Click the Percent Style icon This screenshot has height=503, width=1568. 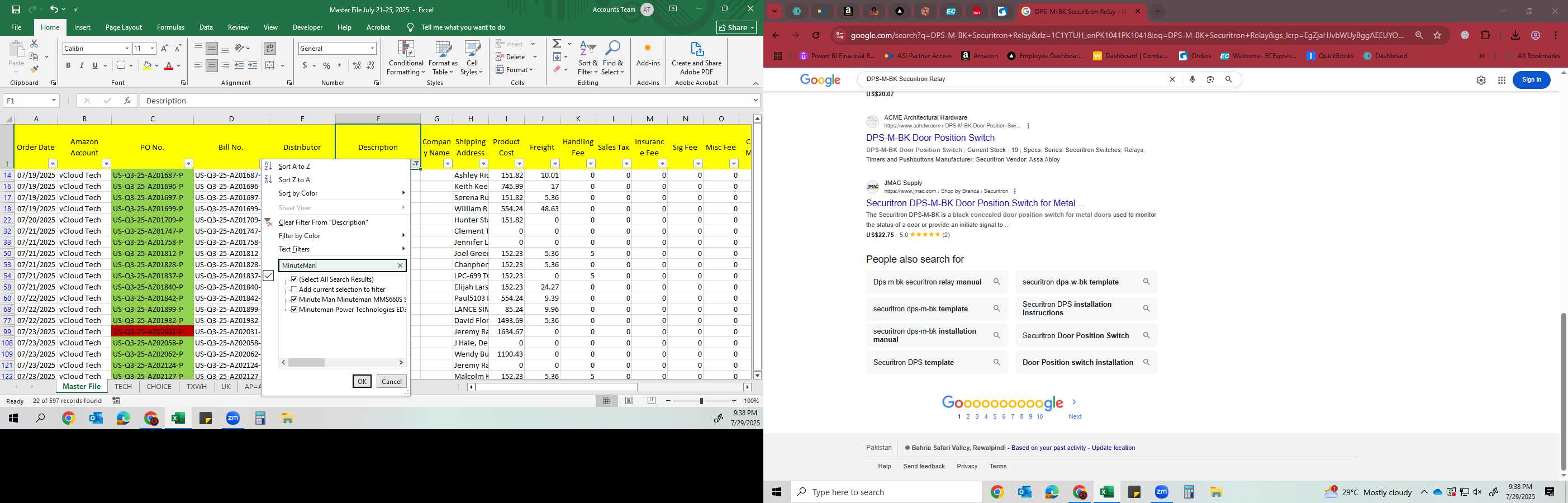(327, 65)
